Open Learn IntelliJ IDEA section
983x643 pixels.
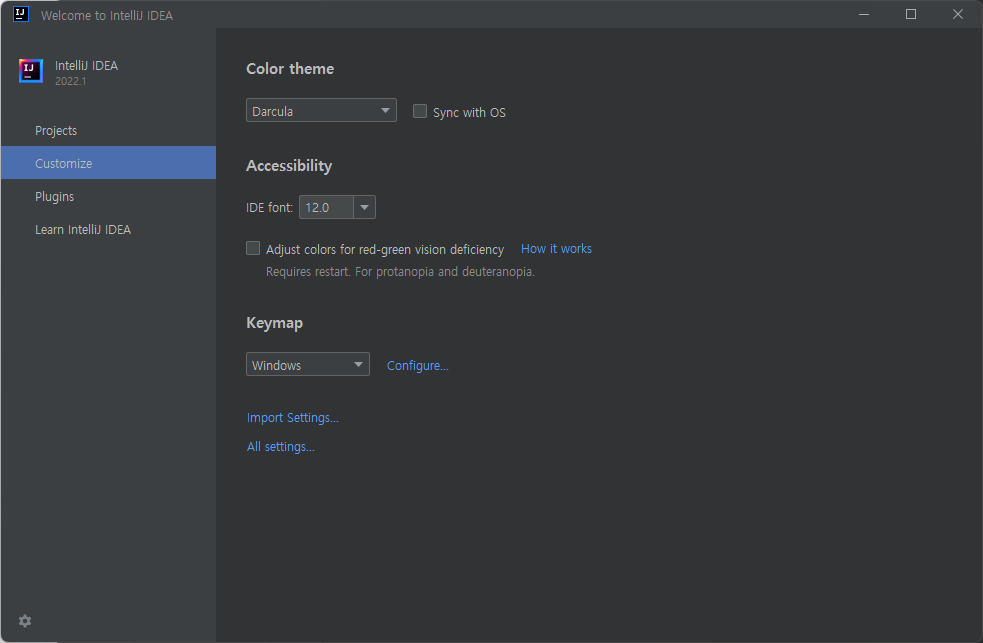coord(108,229)
